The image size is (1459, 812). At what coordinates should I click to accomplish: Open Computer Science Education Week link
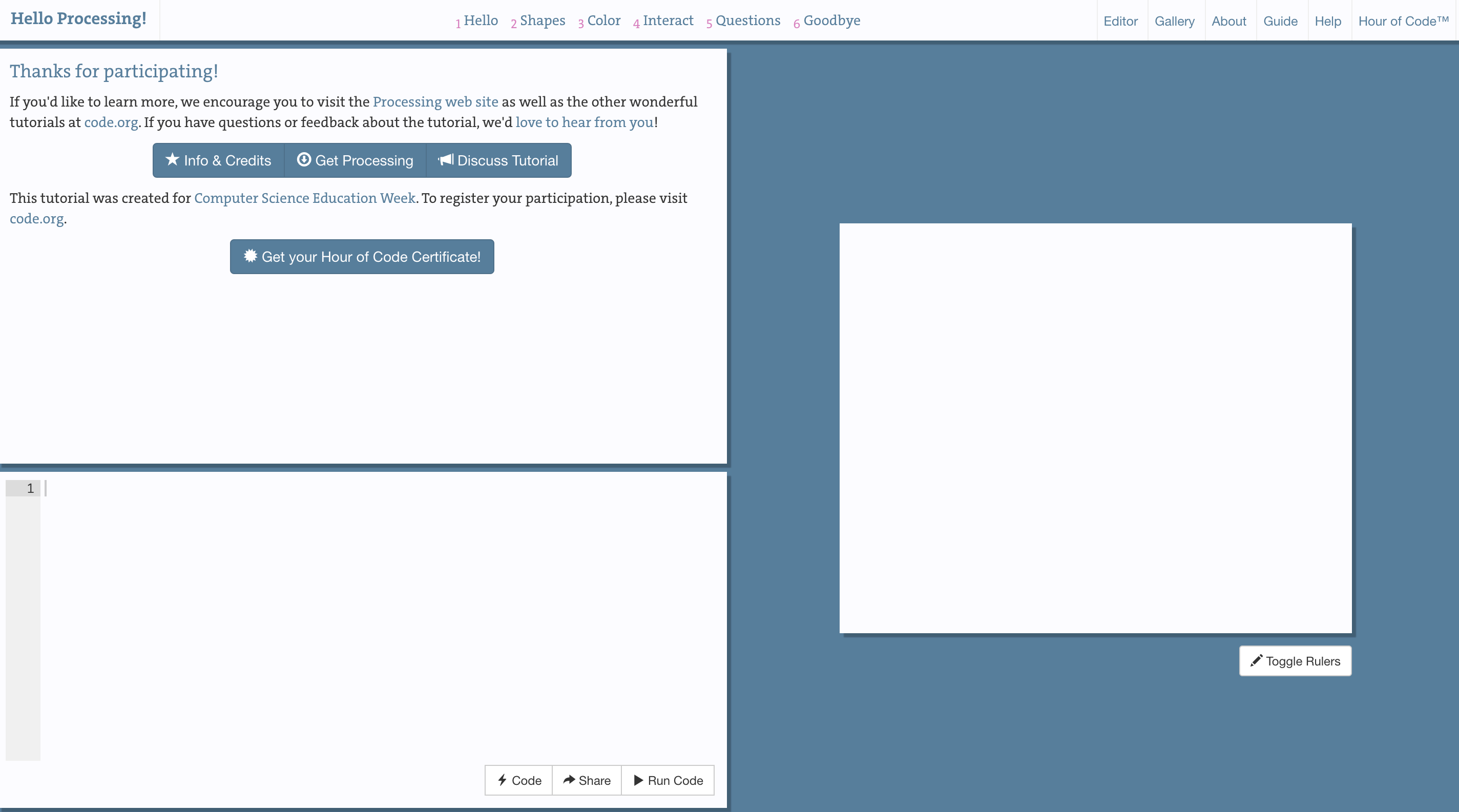tap(305, 198)
